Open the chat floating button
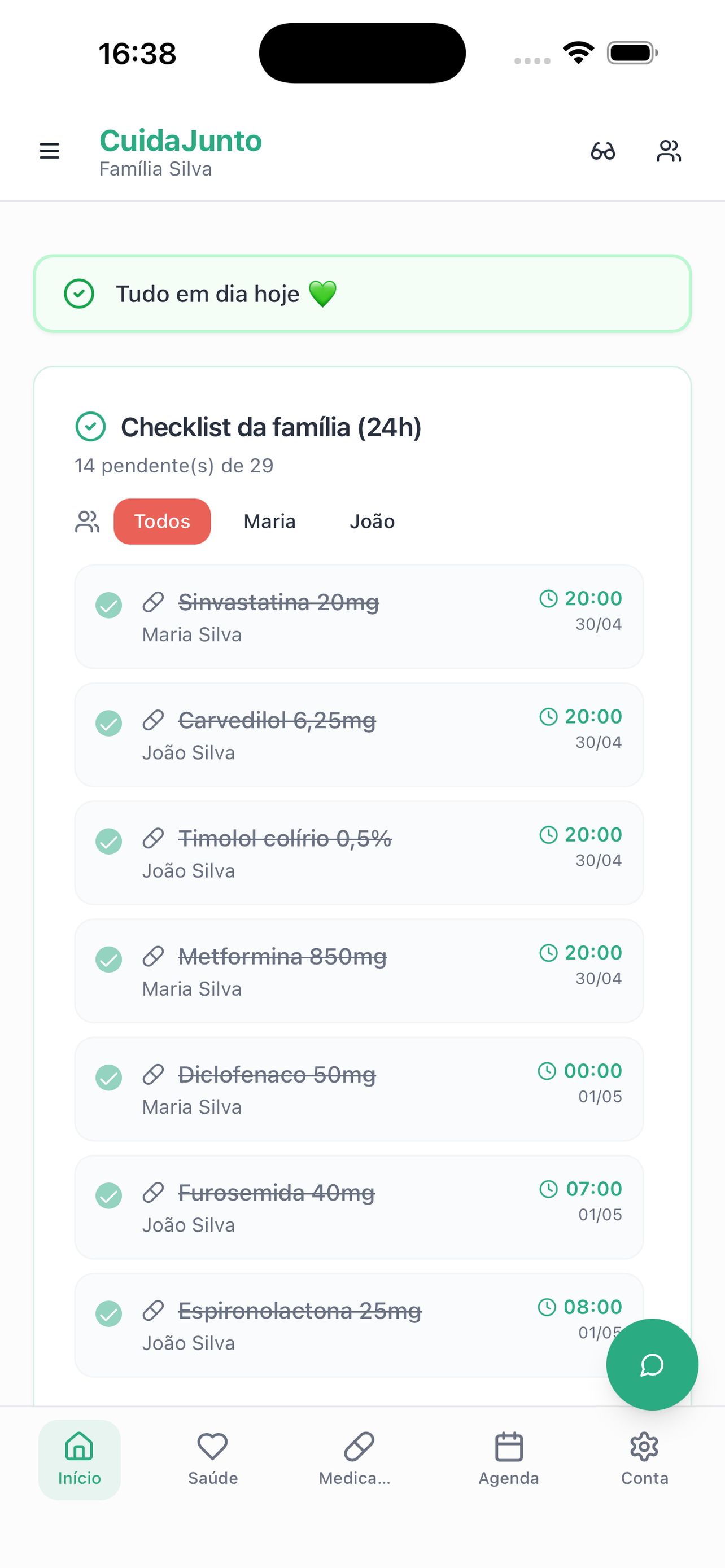The image size is (725, 1568). [x=652, y=1364]
